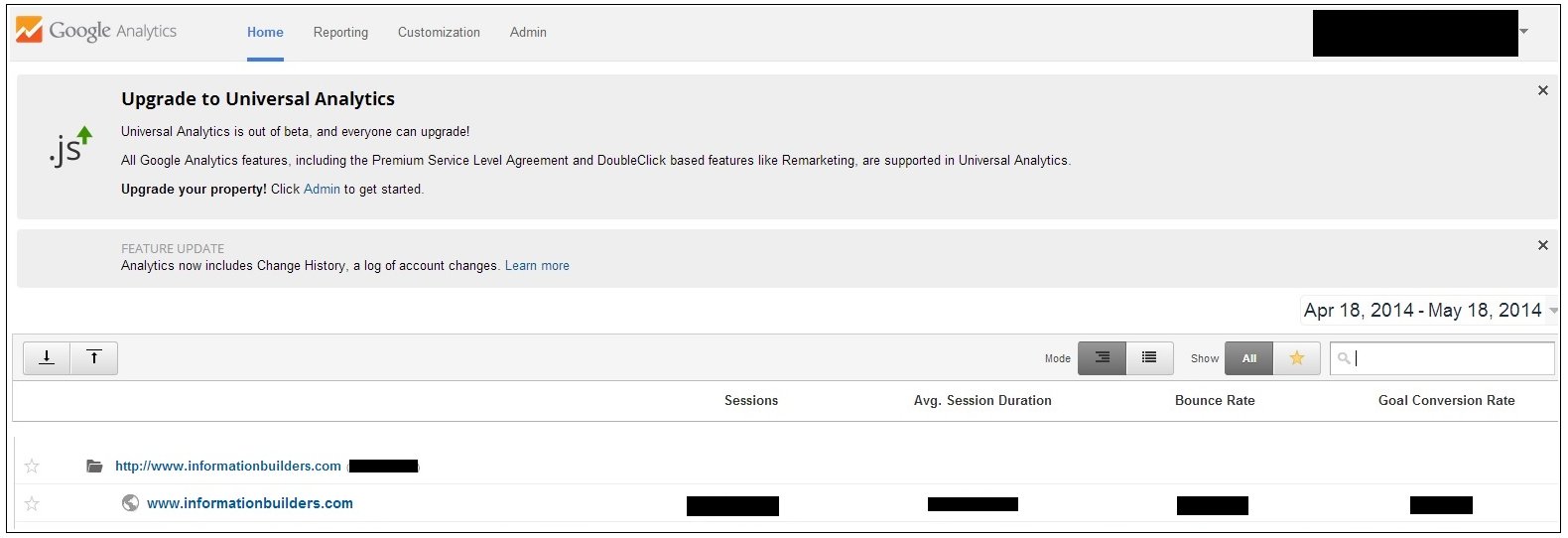Click the FEATURE UPDATE label
Viewport: 1568px width, 538px height.
[173, 248]
